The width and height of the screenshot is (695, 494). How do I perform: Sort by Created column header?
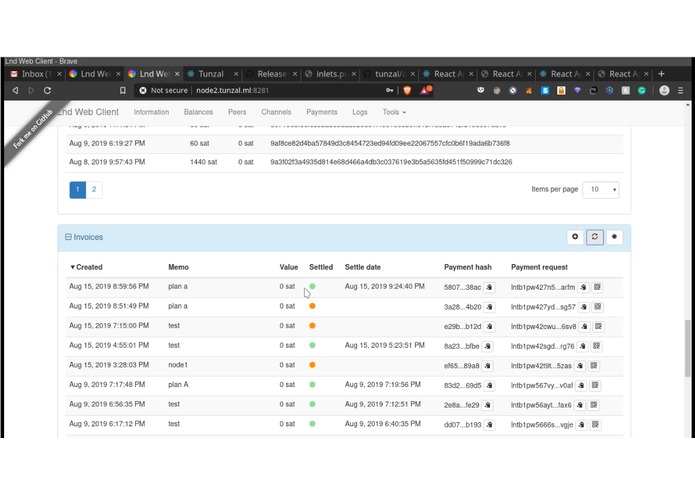tap(86, 267)
